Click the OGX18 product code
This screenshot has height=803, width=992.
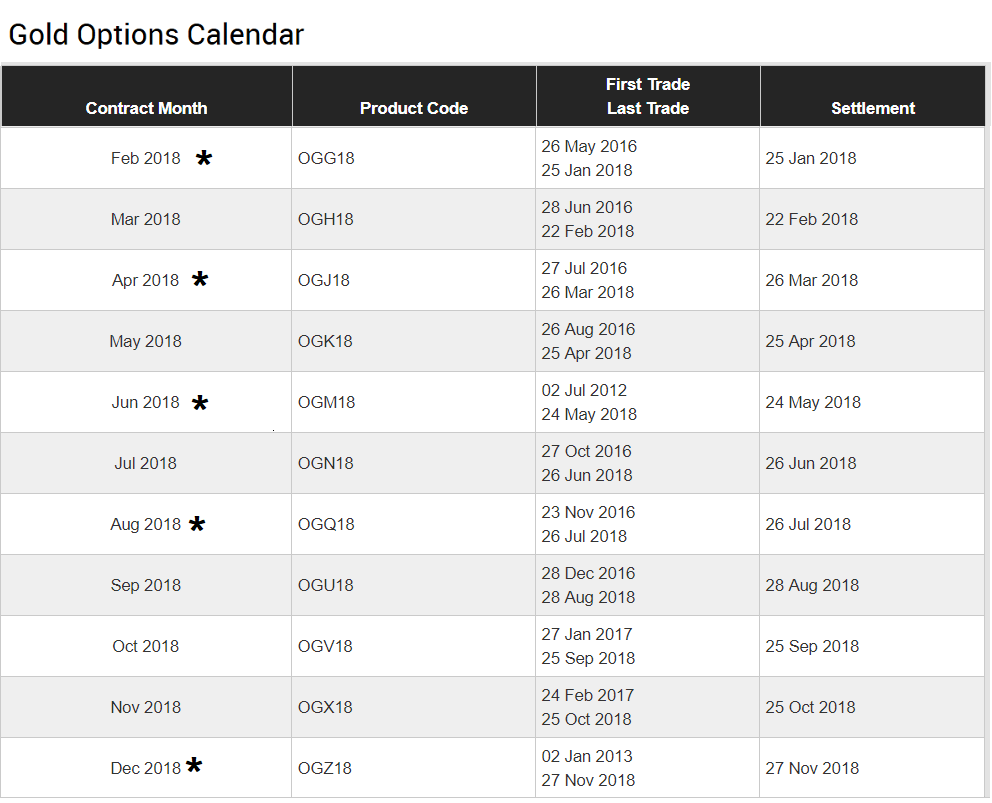click(x=325, y=707)
